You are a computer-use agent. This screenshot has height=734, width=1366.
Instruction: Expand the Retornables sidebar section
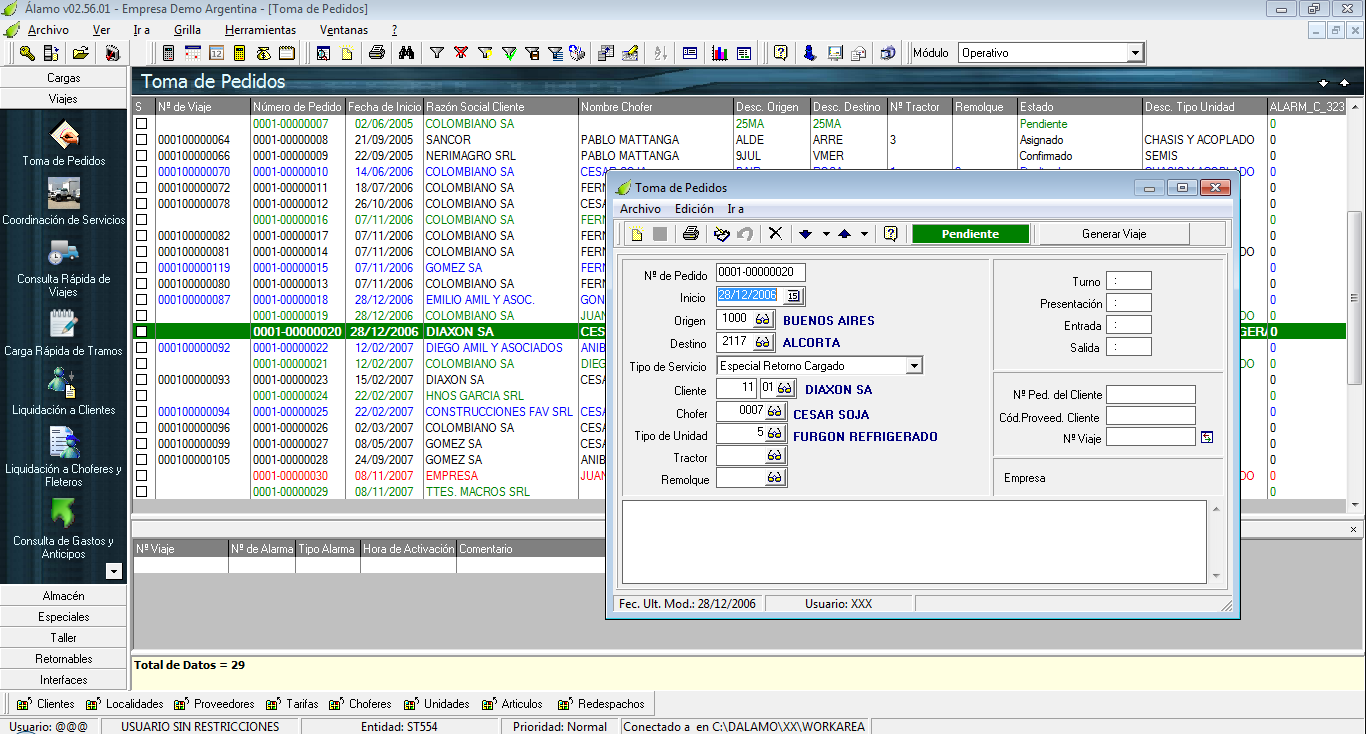click(64, 658)
